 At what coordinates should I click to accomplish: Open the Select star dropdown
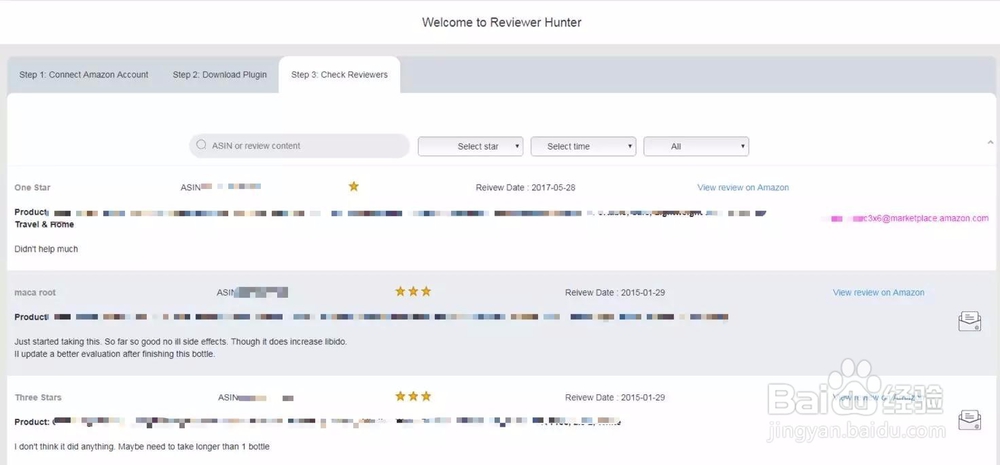pyautogui.click(x=471, y=146)
